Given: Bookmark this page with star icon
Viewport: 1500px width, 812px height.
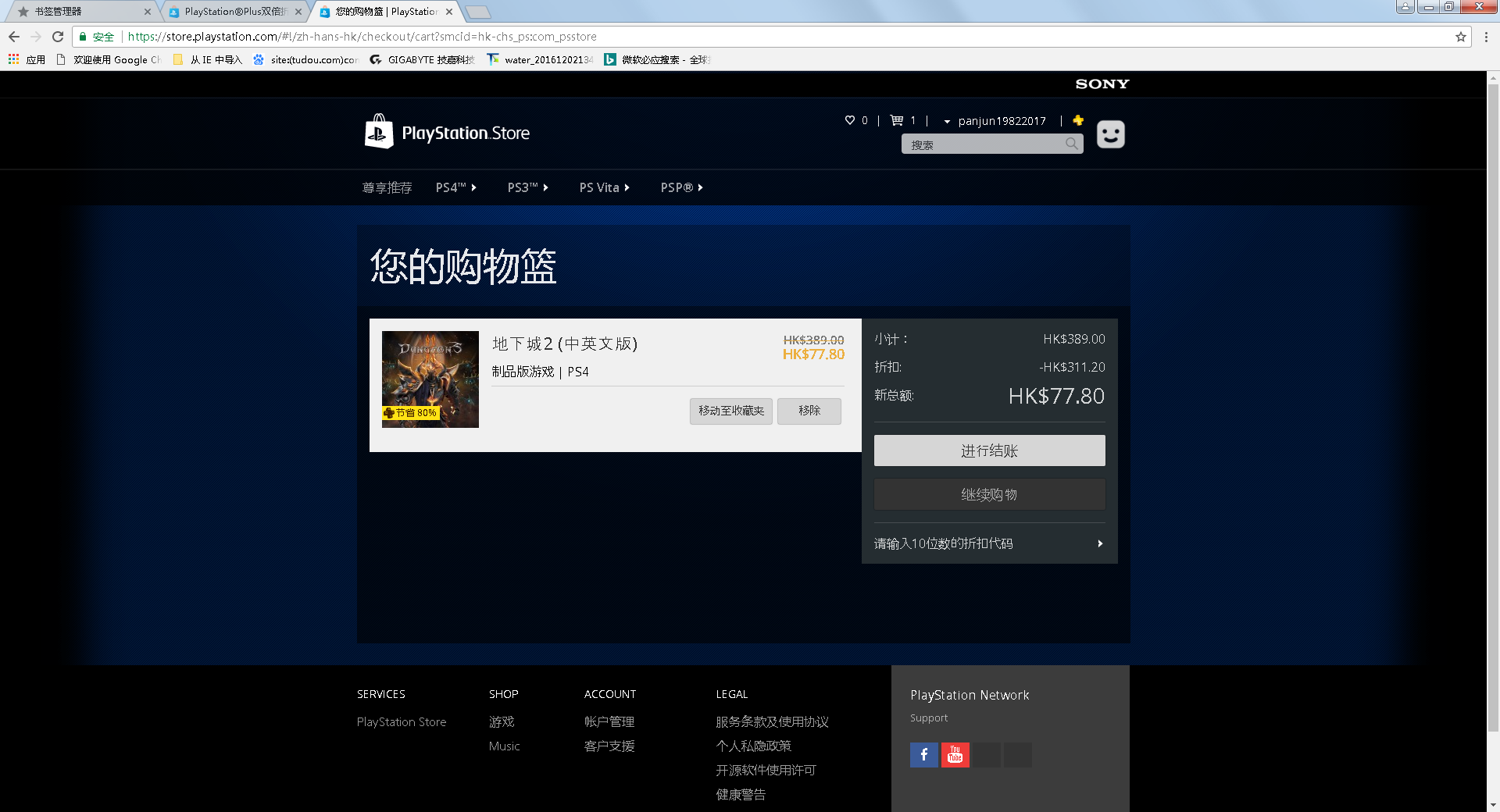Looking at the screenshot, I should tap(1460, 37).
